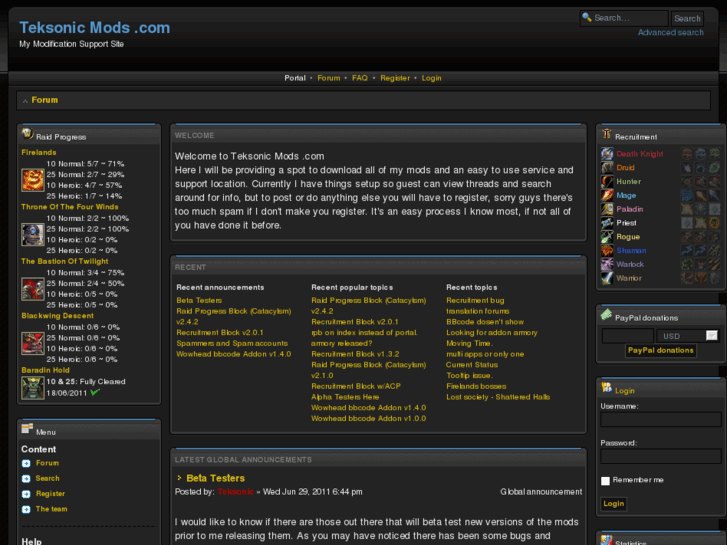Click the Username input field
The width and height of the screenshot is (727, 545).
pyautogui.click(x=660, y=420)
